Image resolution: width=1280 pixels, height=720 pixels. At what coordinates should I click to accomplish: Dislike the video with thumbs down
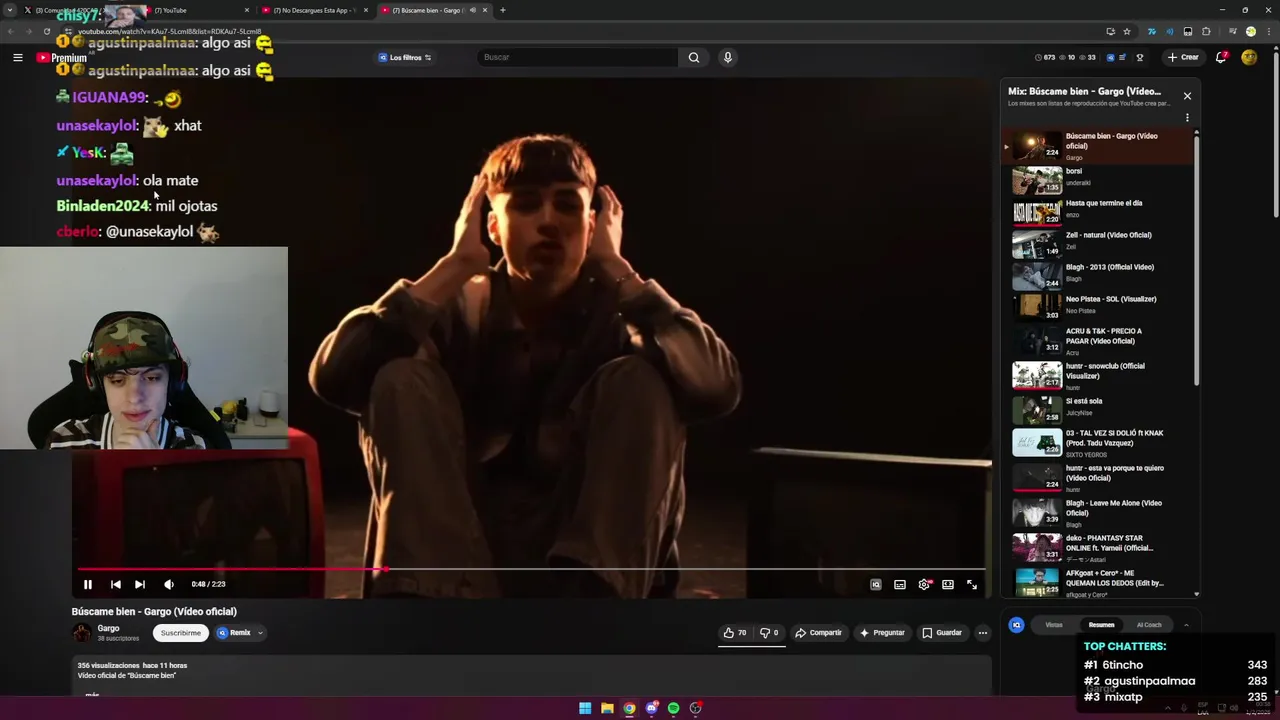pos(769,632)
